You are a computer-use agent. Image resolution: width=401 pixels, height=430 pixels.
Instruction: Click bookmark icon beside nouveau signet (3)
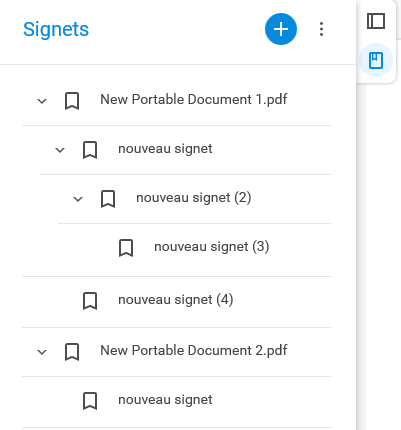126,248
